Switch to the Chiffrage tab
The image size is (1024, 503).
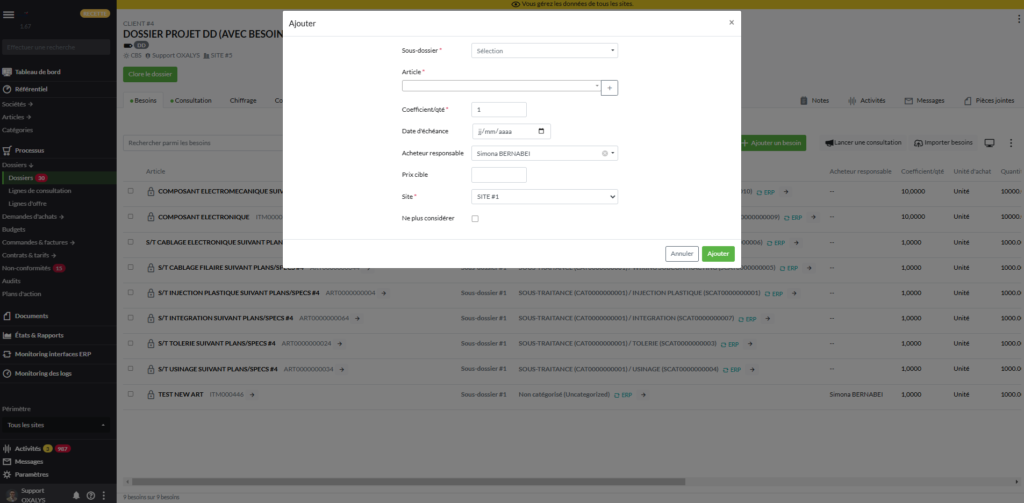pos(243,100)
